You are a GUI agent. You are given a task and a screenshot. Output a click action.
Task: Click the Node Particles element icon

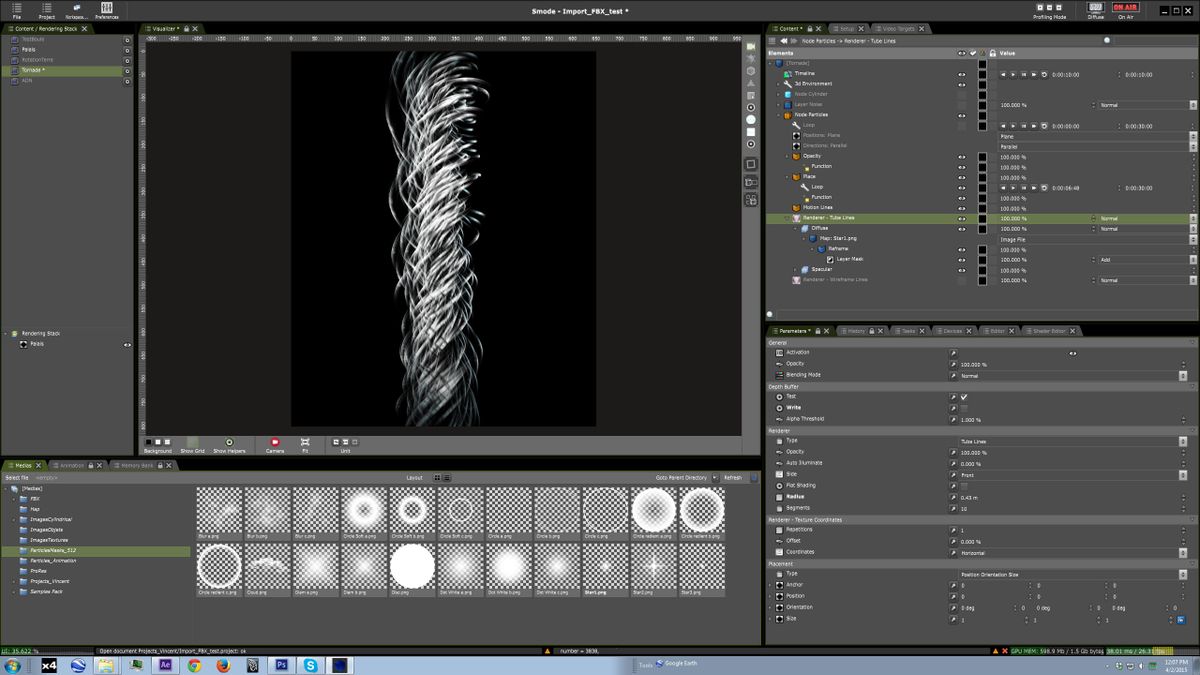pos(788,115)
